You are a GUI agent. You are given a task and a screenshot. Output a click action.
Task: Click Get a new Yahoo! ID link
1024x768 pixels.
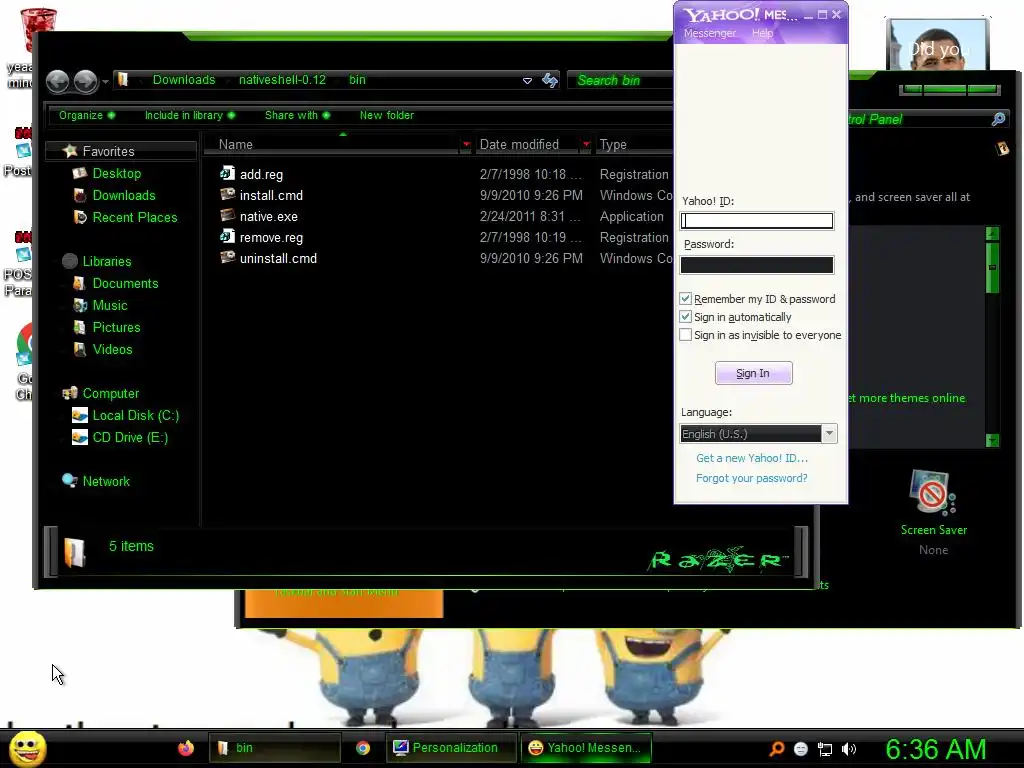point(752,458)
